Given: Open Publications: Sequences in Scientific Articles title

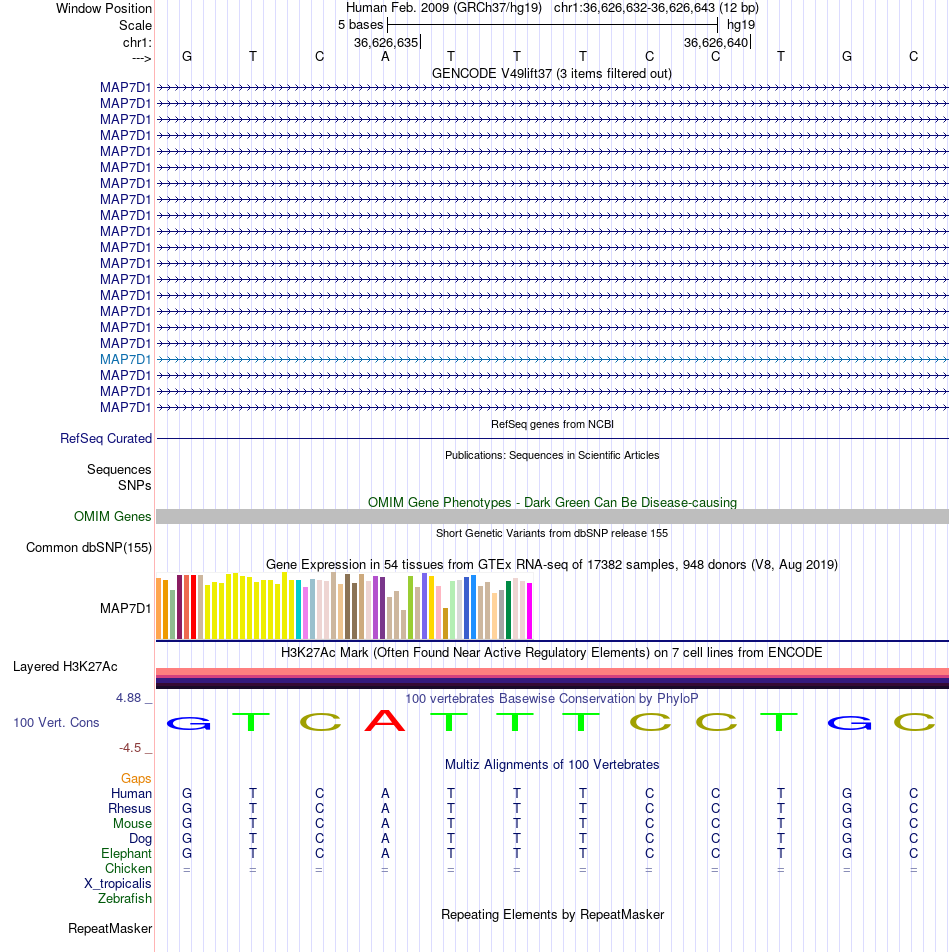Looking at the screenshot, I should click(552, 455).
